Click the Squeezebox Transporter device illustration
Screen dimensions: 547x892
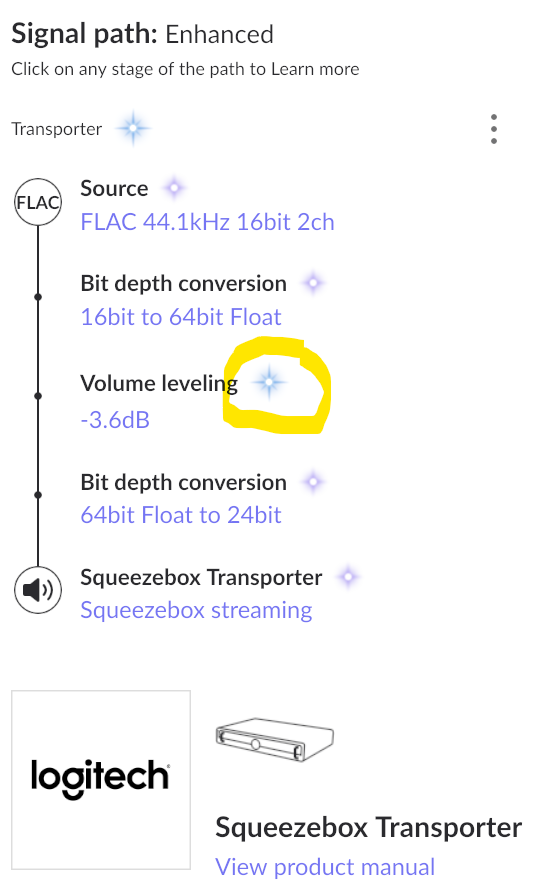click(x=275, y=740)
